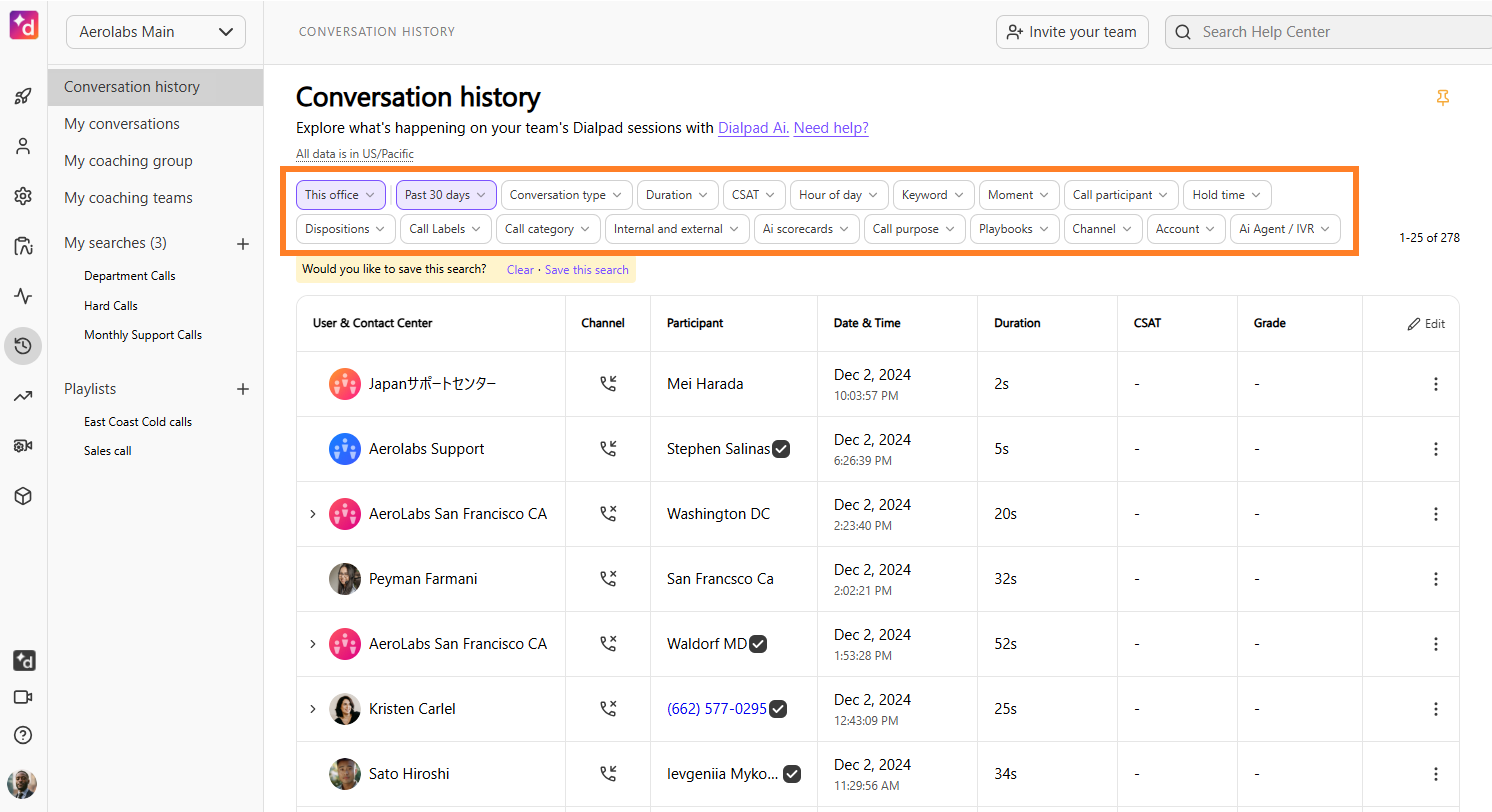The image size is (1492, 812).
Task: Click the Peyman Farmani avatar thumbnail
Action: (x=345, y=579)
